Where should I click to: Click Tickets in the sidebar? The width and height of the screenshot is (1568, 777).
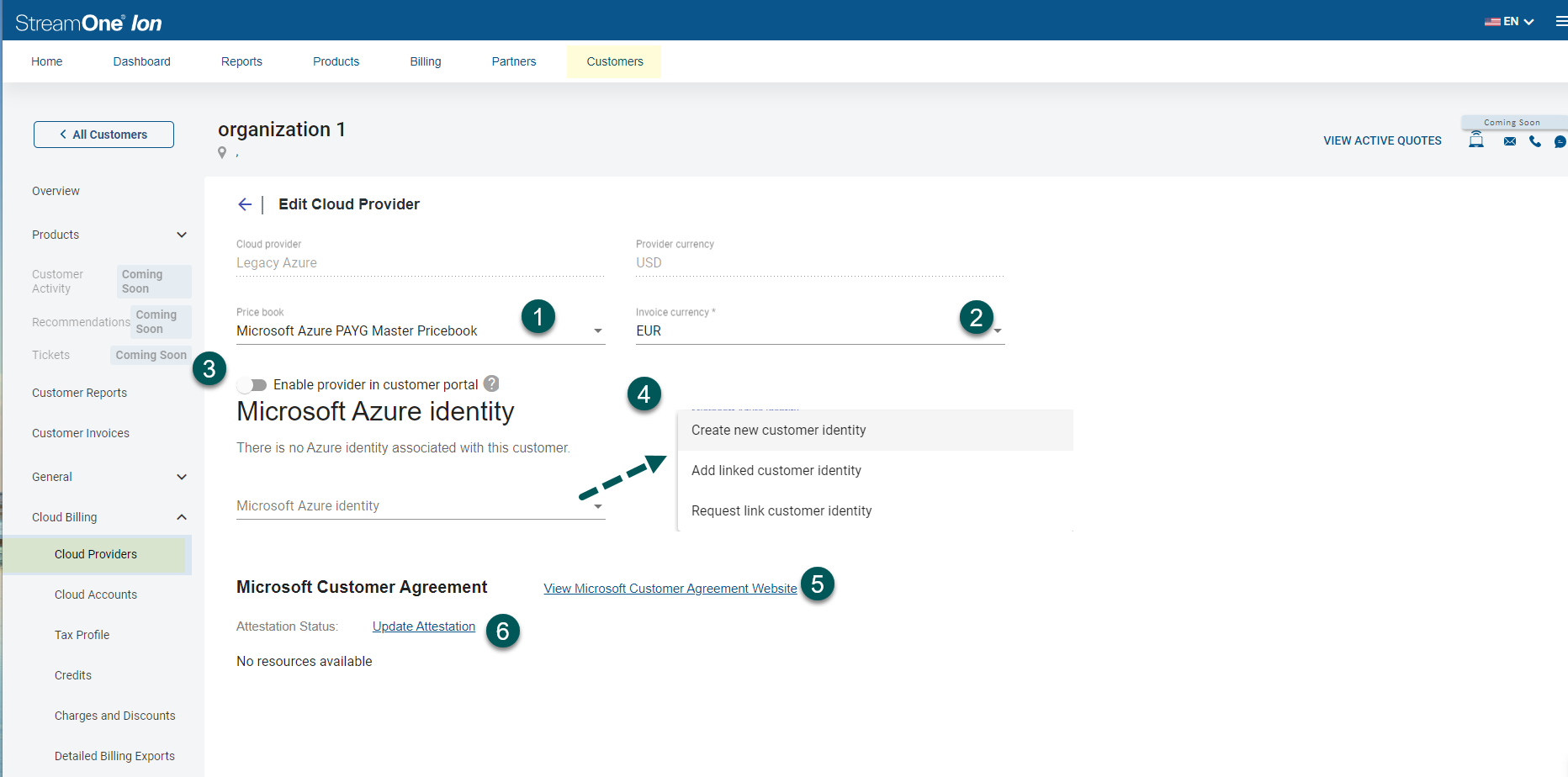(50, 355)
